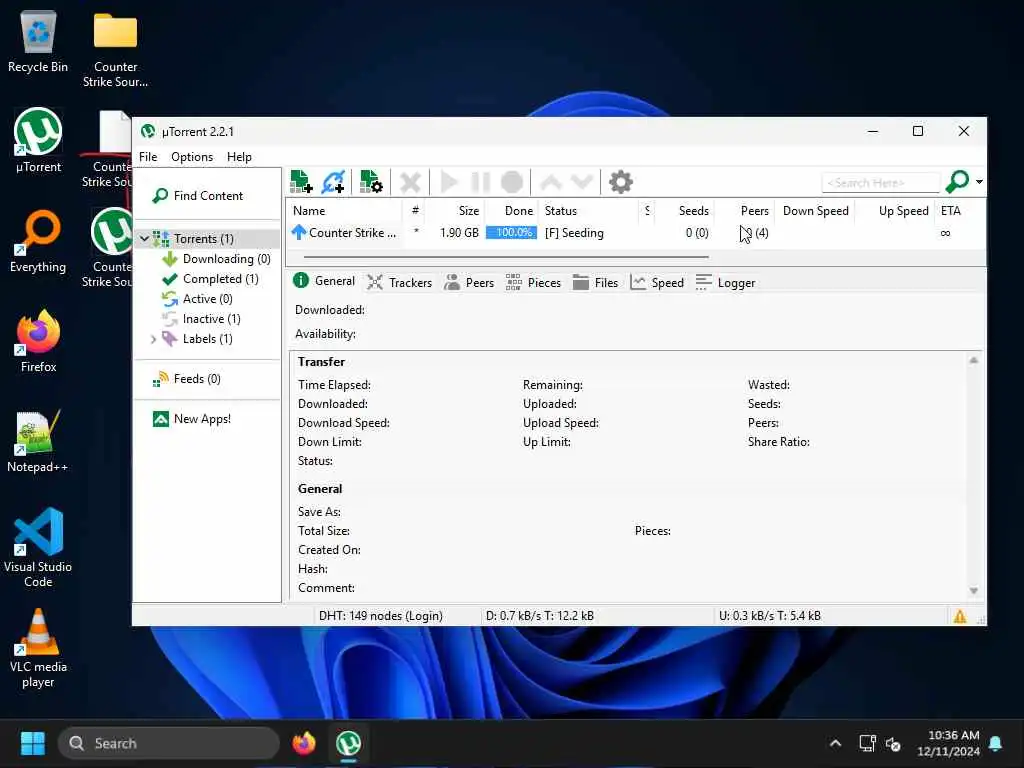Switch to the Speed tab

click(656, 282)
